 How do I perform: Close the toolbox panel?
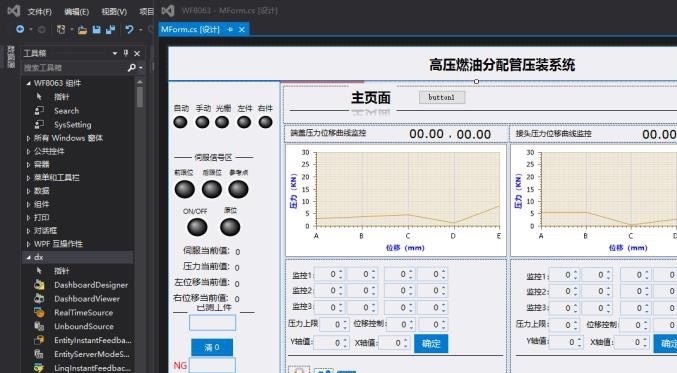pos(137,53)
